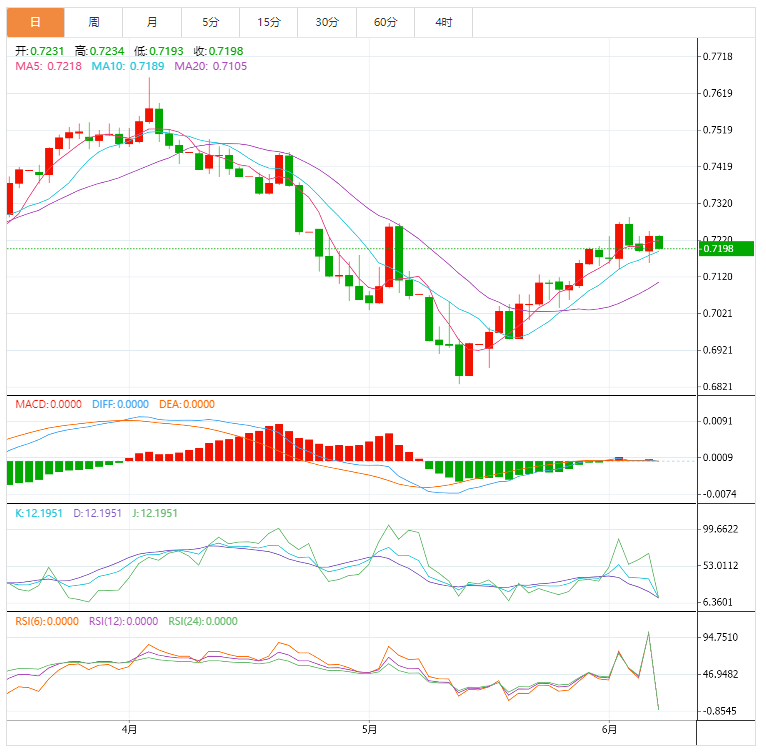Click the J:12.1951 KDJ label
This screenshot has height=754, width=766.
point(154,513)
